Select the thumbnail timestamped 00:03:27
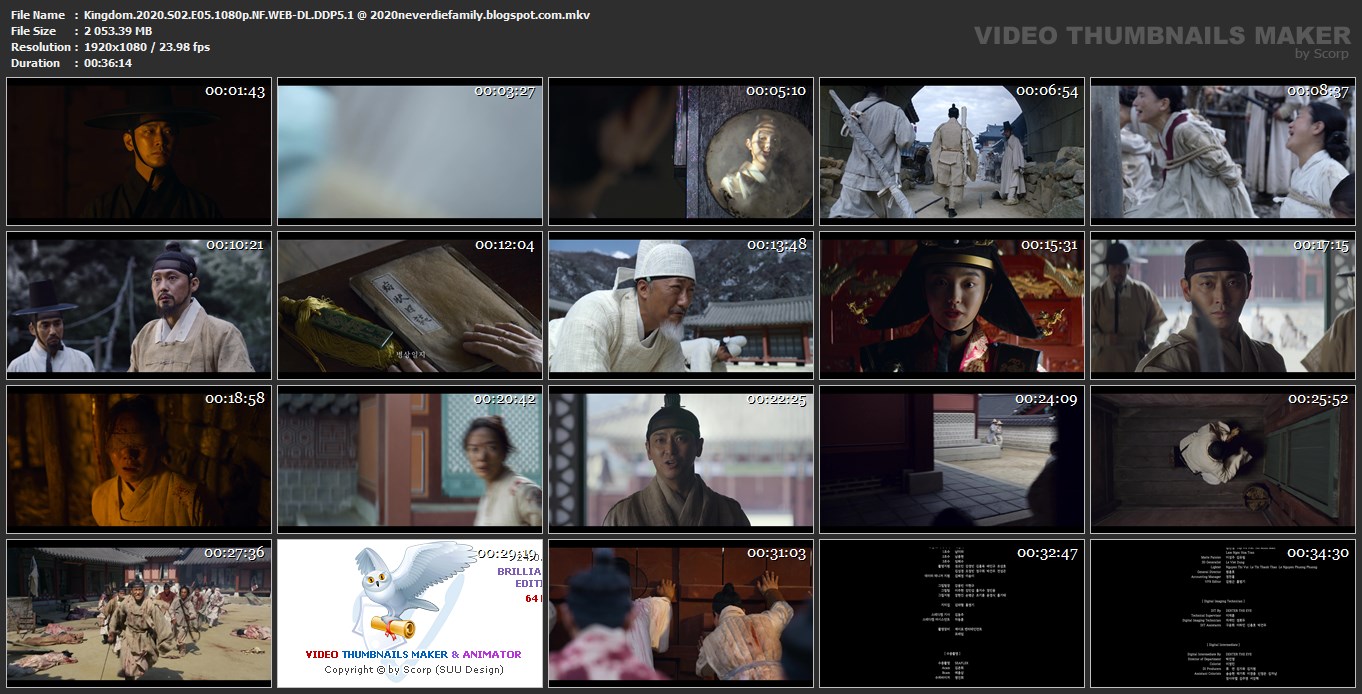The image size is (1362, 694). point(410,152)
